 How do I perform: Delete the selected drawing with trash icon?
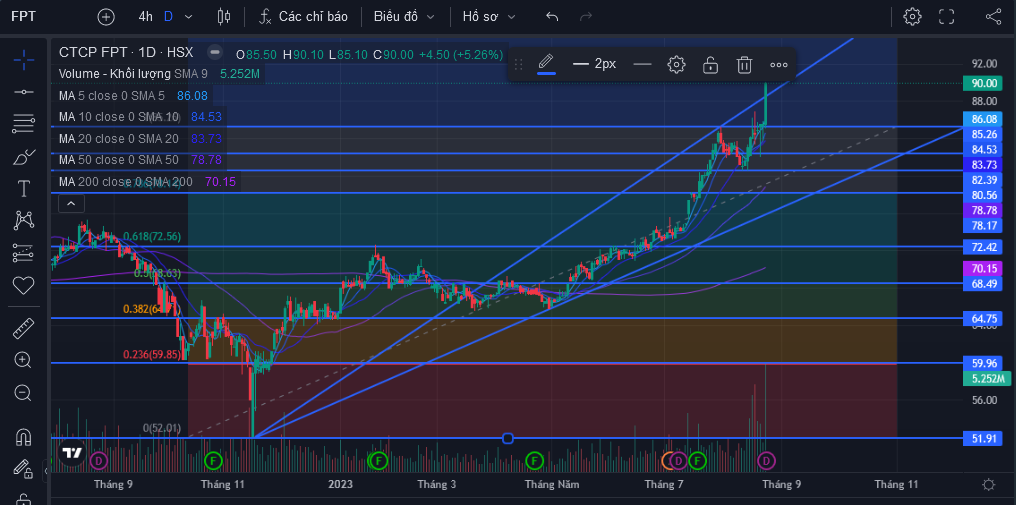point(745,64)
